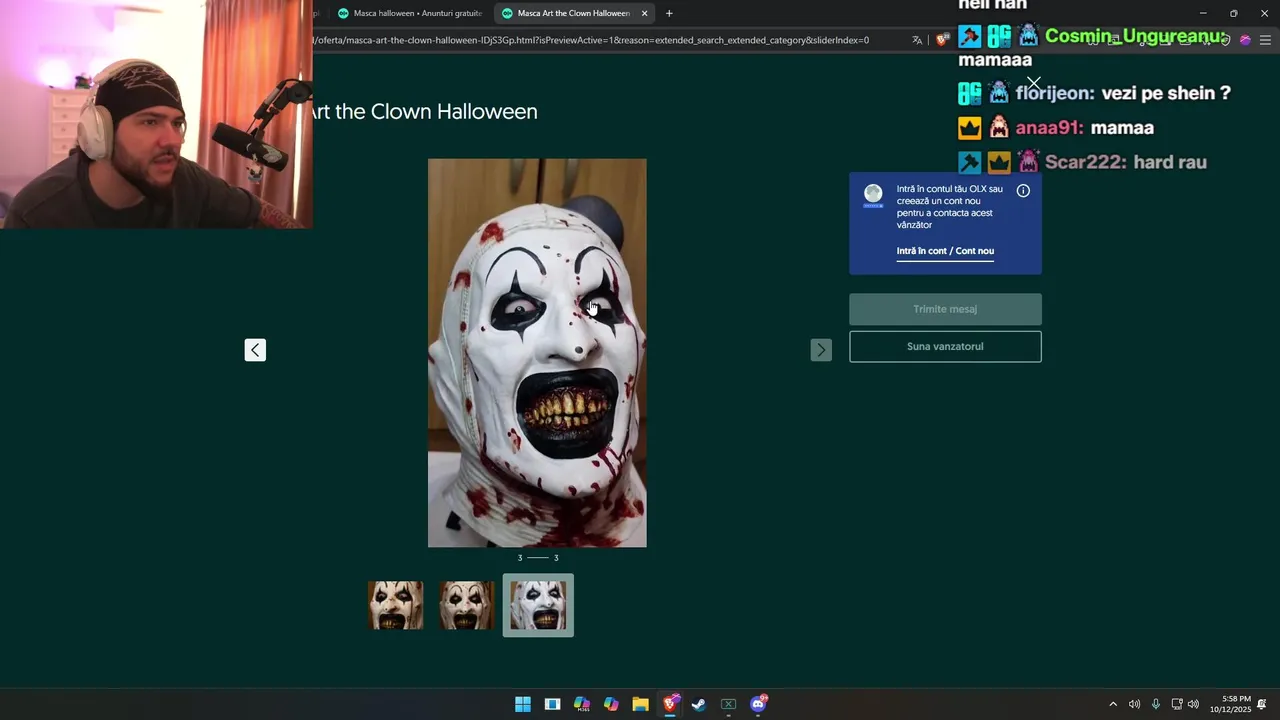Click the notification bell in the taskbar
The image size is (1280, 720).
point(1262,704)
